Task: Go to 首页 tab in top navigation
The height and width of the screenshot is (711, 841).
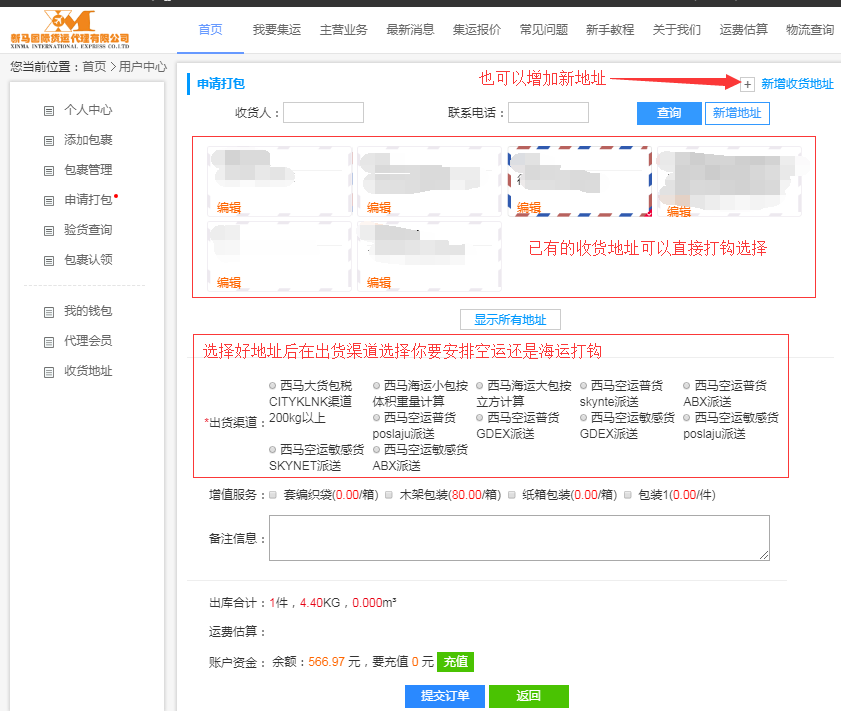Action: 210,29
